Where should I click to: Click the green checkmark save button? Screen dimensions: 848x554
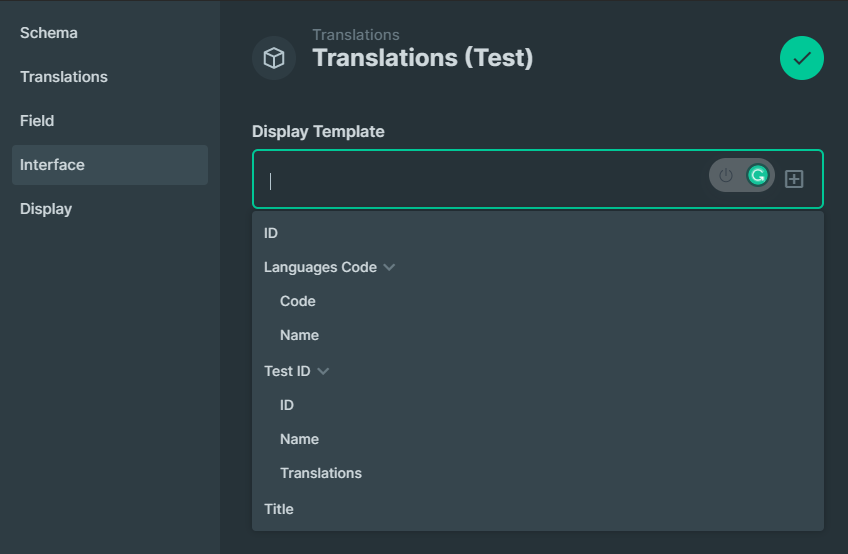tap(801, 58)
